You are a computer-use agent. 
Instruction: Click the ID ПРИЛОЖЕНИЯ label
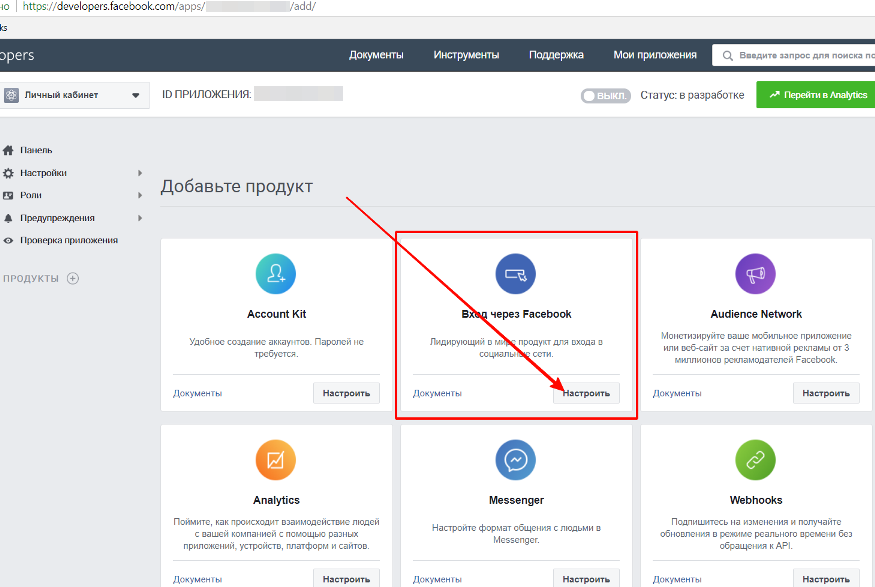coord(206,94)
